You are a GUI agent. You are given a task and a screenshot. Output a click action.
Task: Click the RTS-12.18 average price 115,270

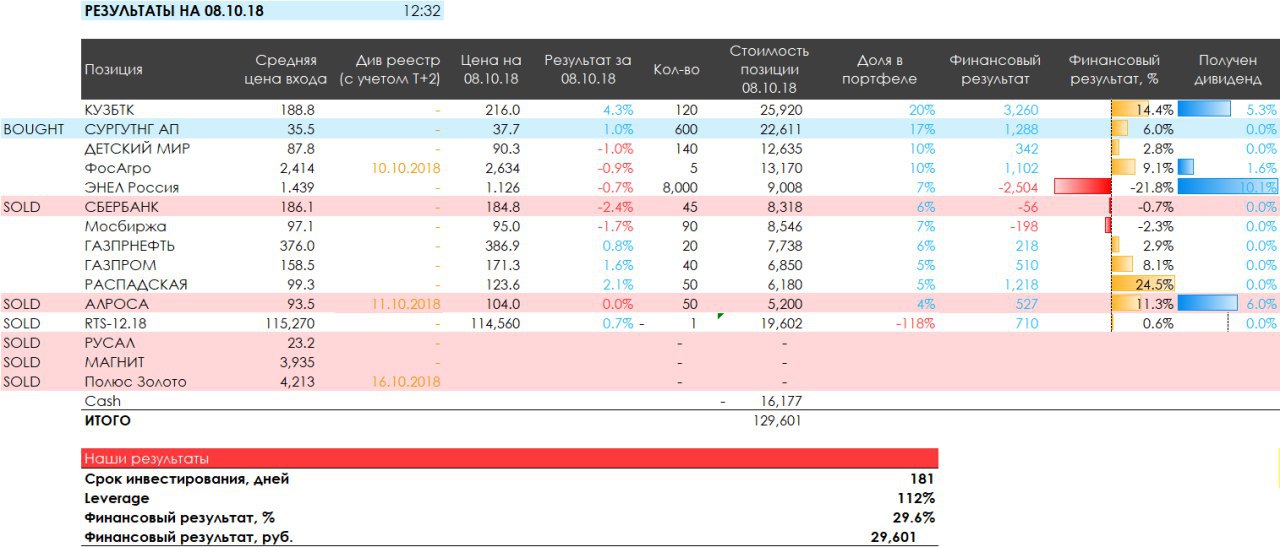tap(292, 323)
